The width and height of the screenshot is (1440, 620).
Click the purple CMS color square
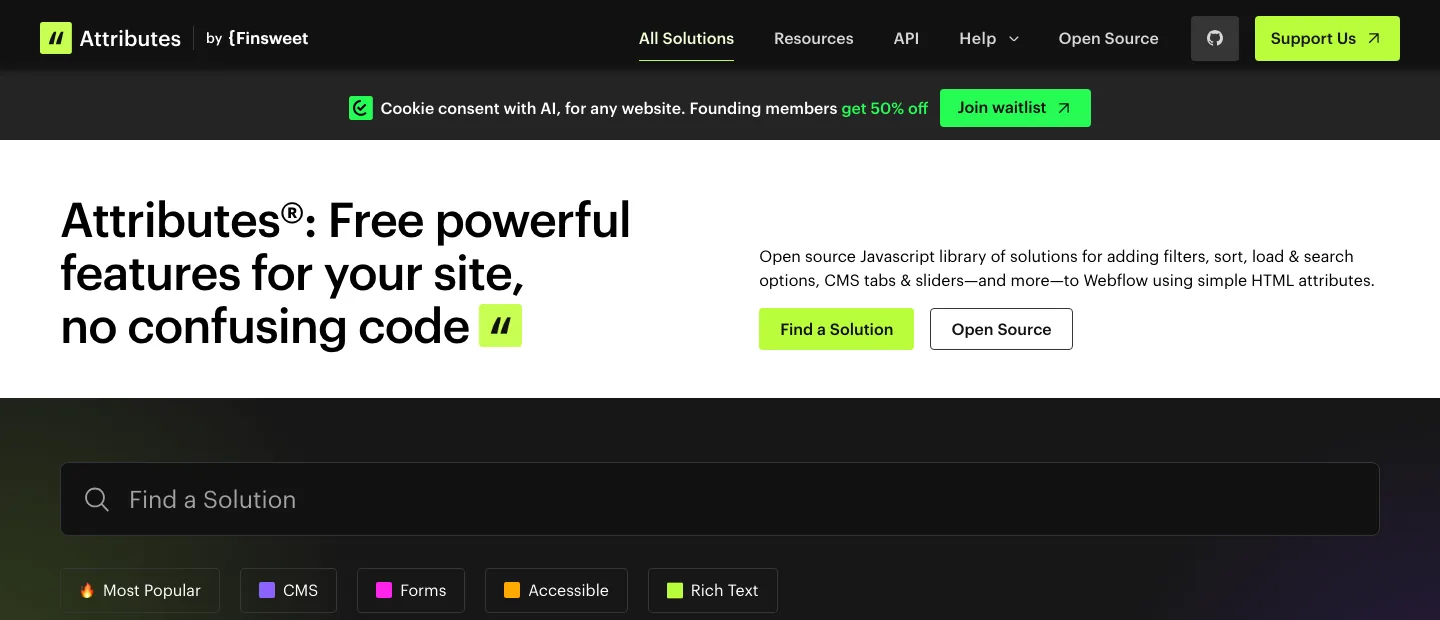click(267, 590)
